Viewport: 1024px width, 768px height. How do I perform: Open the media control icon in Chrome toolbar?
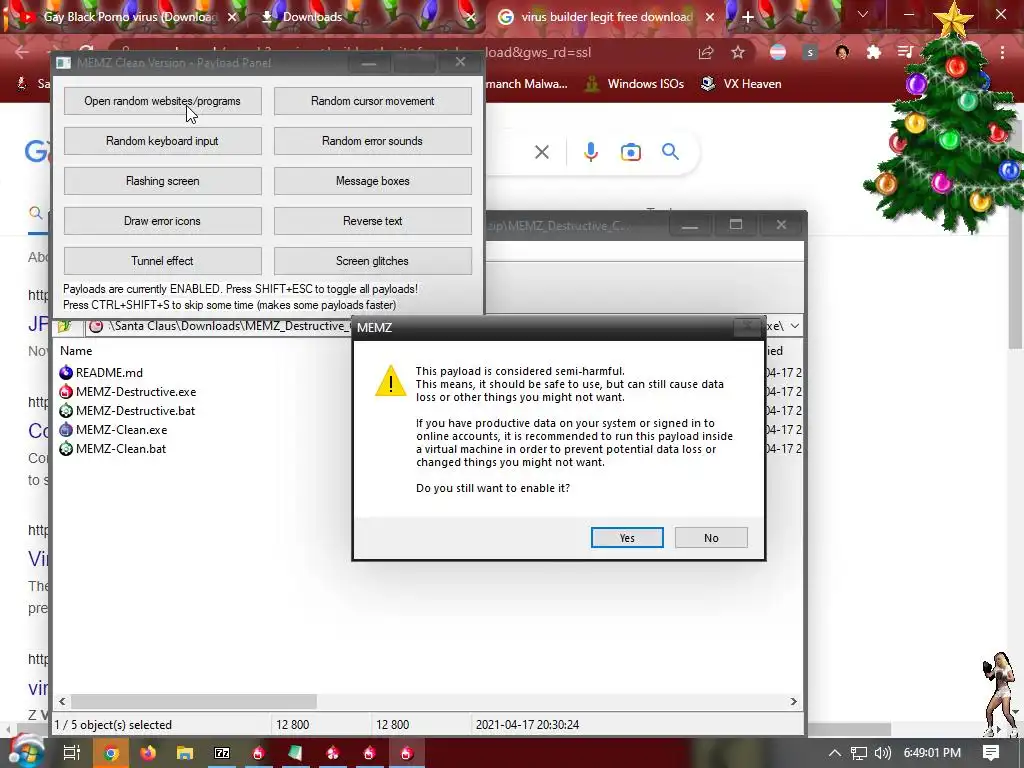point(905,53)
